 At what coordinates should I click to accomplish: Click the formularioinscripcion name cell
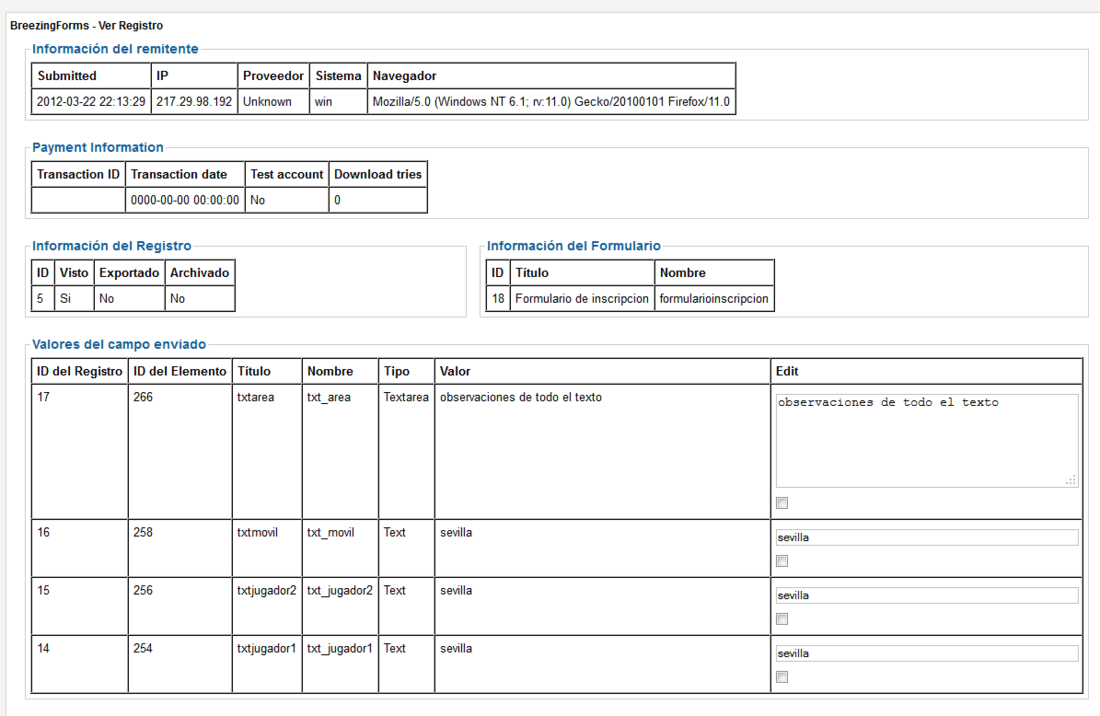pos(714,299)
